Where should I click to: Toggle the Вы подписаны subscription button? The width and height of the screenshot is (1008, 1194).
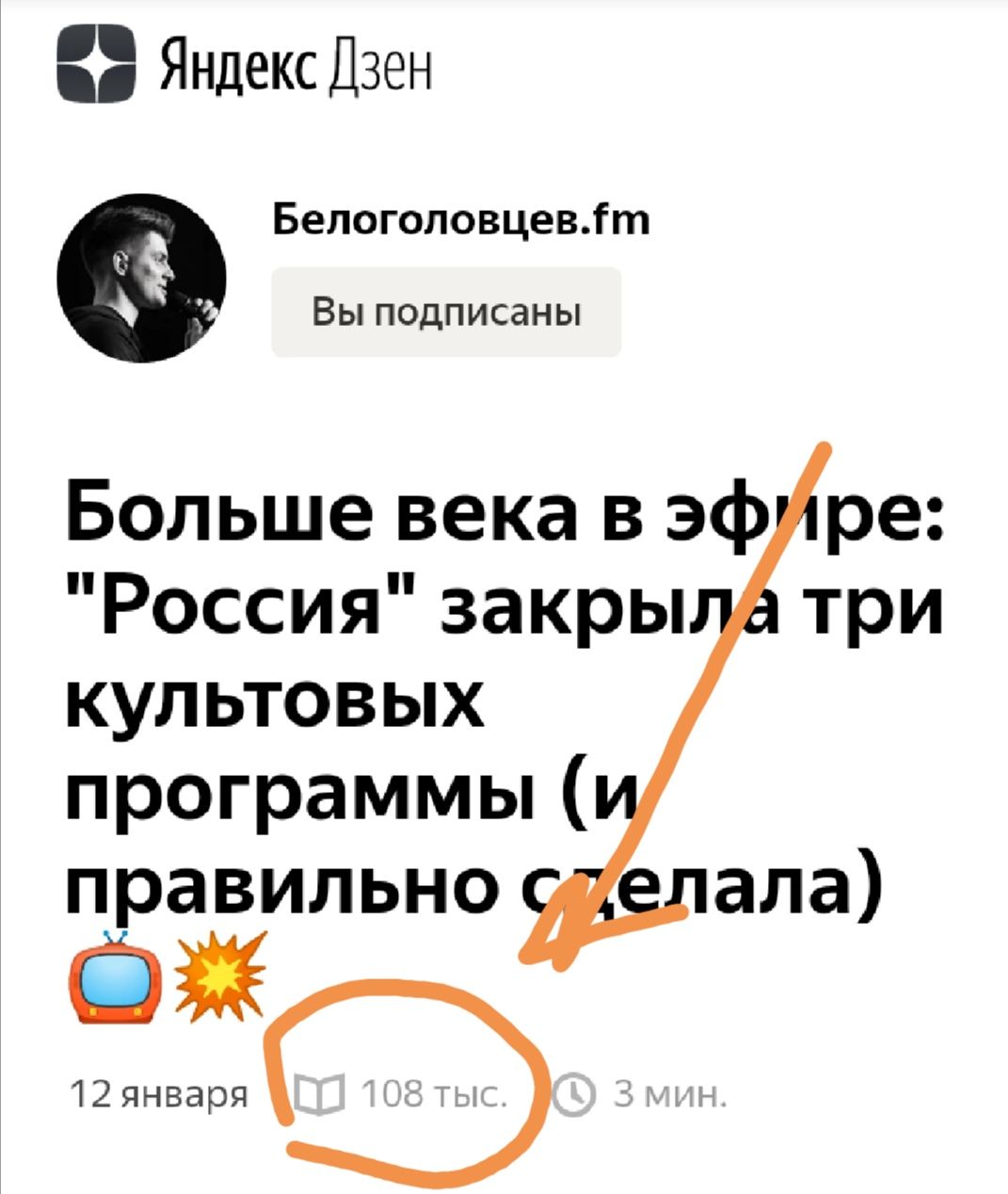tap(446, 312)
